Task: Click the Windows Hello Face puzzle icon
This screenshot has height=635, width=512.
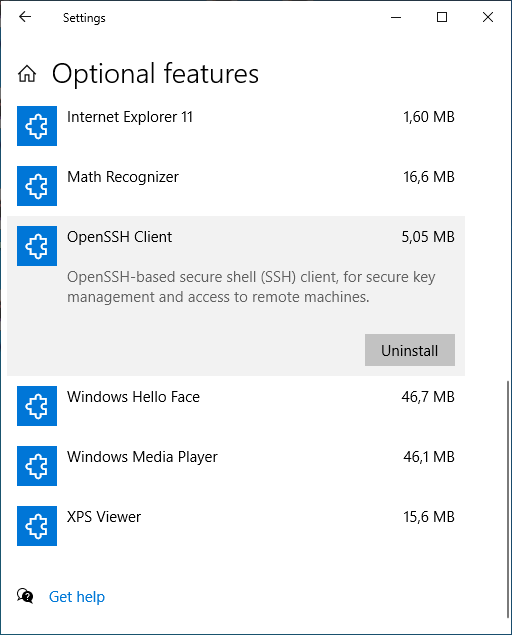Action: tap(37, 406)
